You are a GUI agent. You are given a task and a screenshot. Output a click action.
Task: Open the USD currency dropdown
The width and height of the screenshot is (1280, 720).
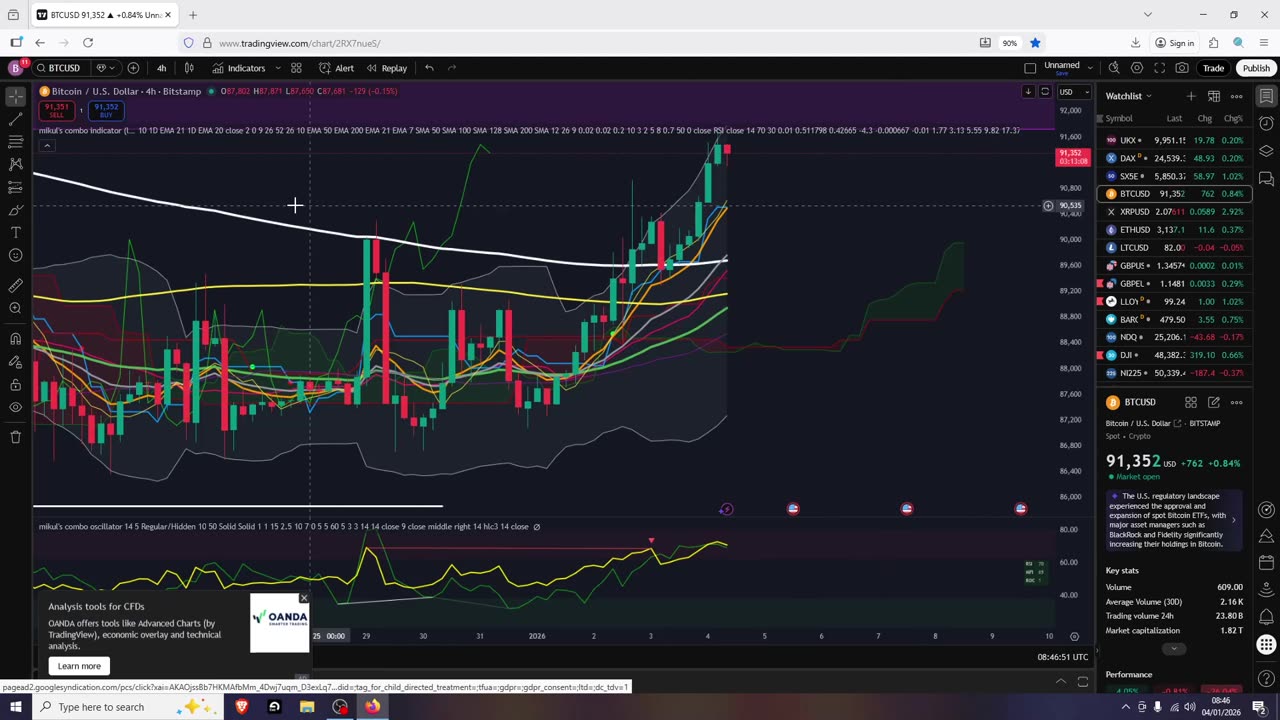pos(1074,92)
